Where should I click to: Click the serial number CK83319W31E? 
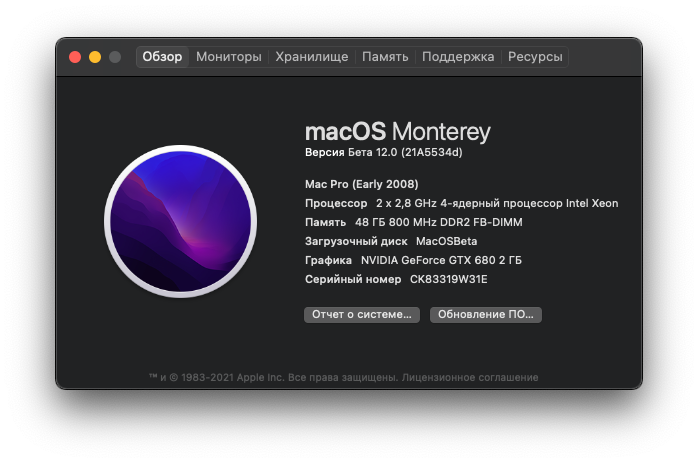(x=448, y=279)
